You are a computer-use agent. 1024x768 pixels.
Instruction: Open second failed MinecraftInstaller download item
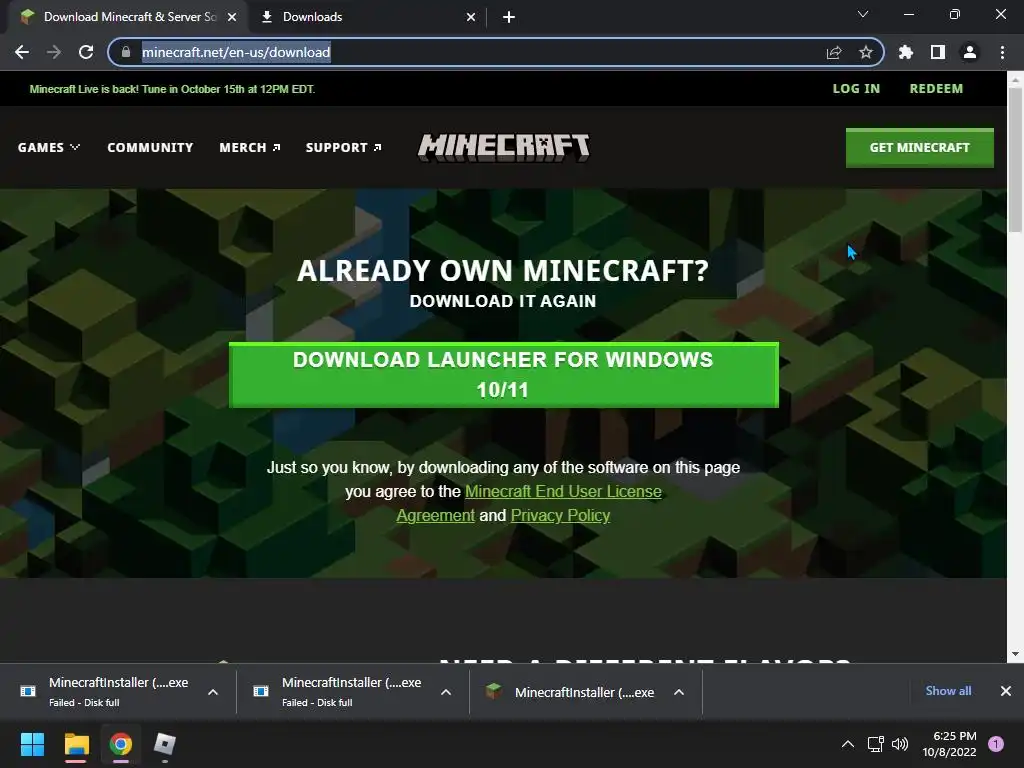[338, 691]
